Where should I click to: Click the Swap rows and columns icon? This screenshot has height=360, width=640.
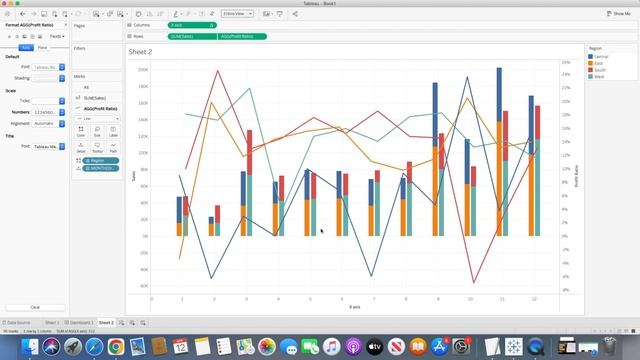coord(138,14)
